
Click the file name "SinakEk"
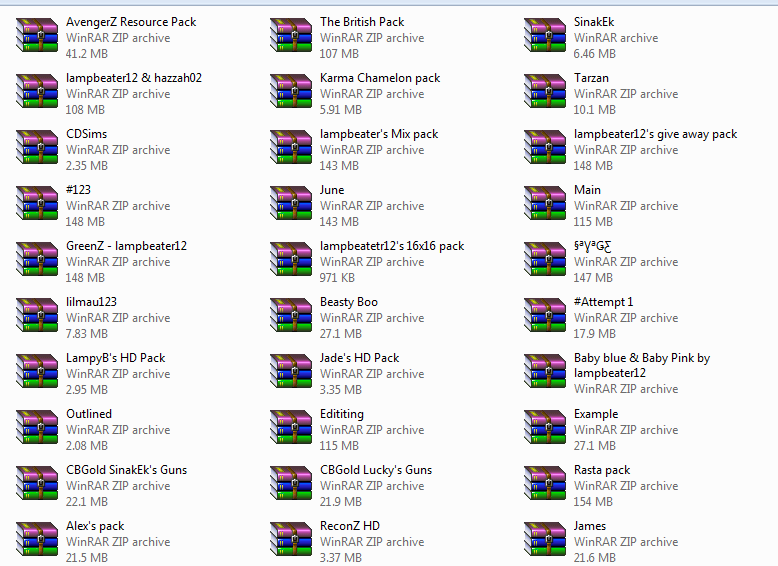[594, 22]
